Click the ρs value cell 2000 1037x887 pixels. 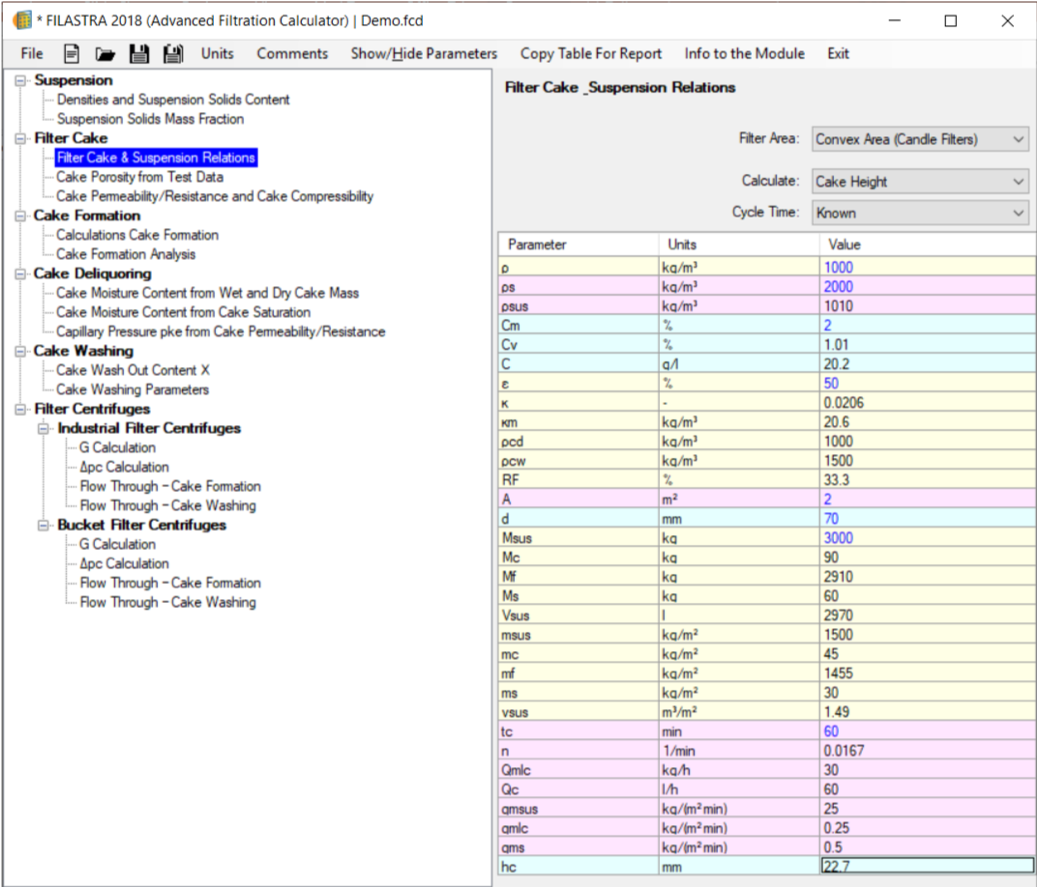(927, 286)
